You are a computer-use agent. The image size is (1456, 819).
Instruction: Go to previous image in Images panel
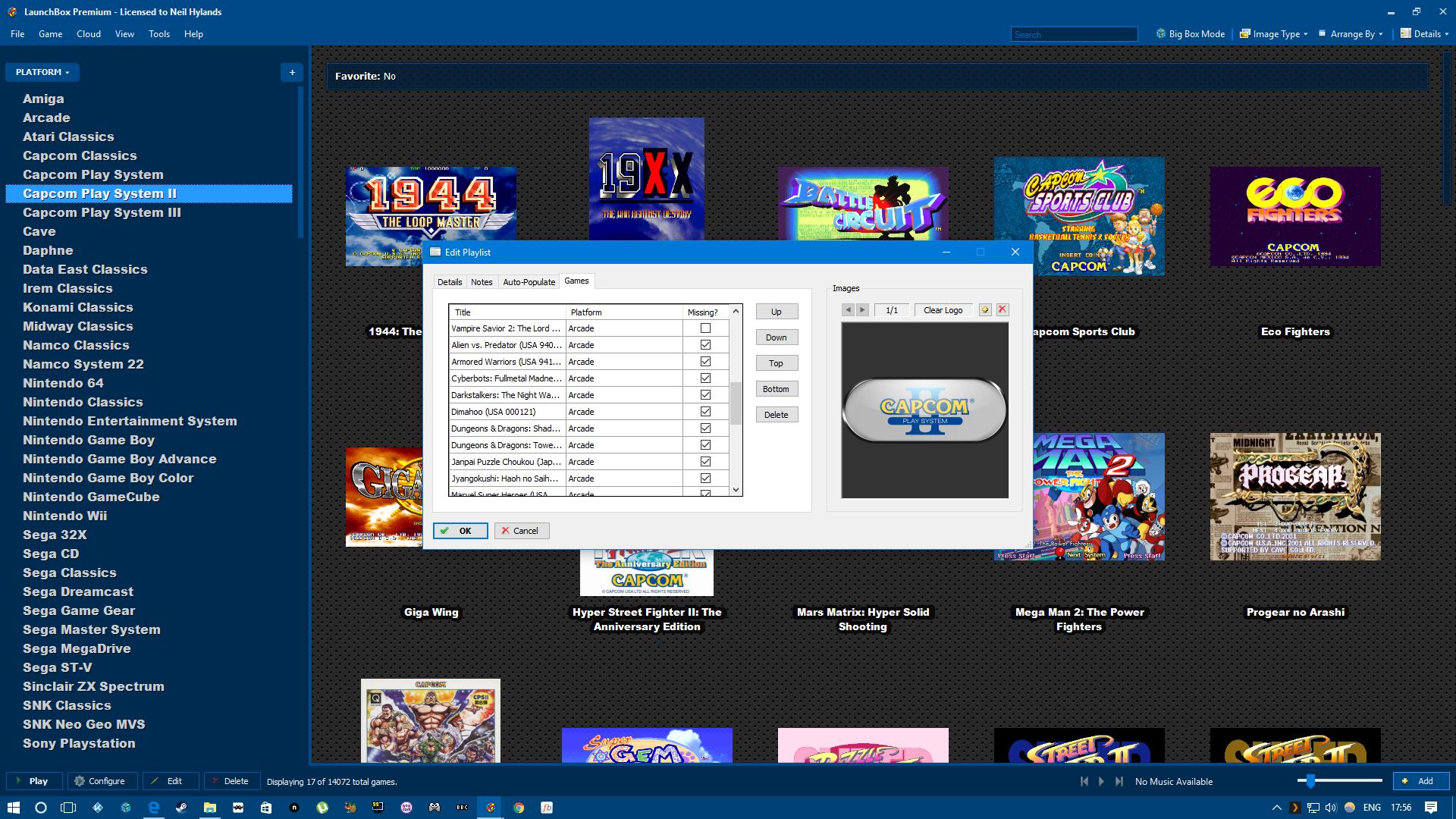[x=848, y=309]
